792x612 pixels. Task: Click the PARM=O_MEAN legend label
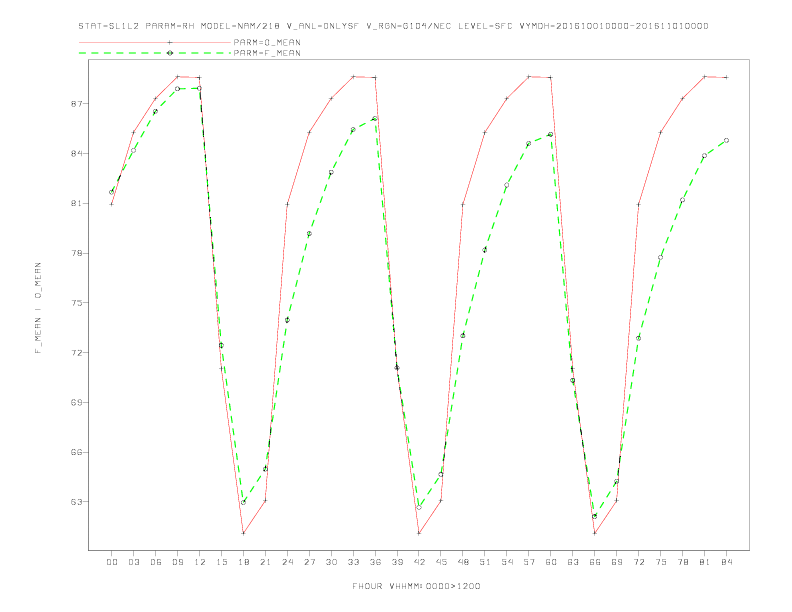267,42
